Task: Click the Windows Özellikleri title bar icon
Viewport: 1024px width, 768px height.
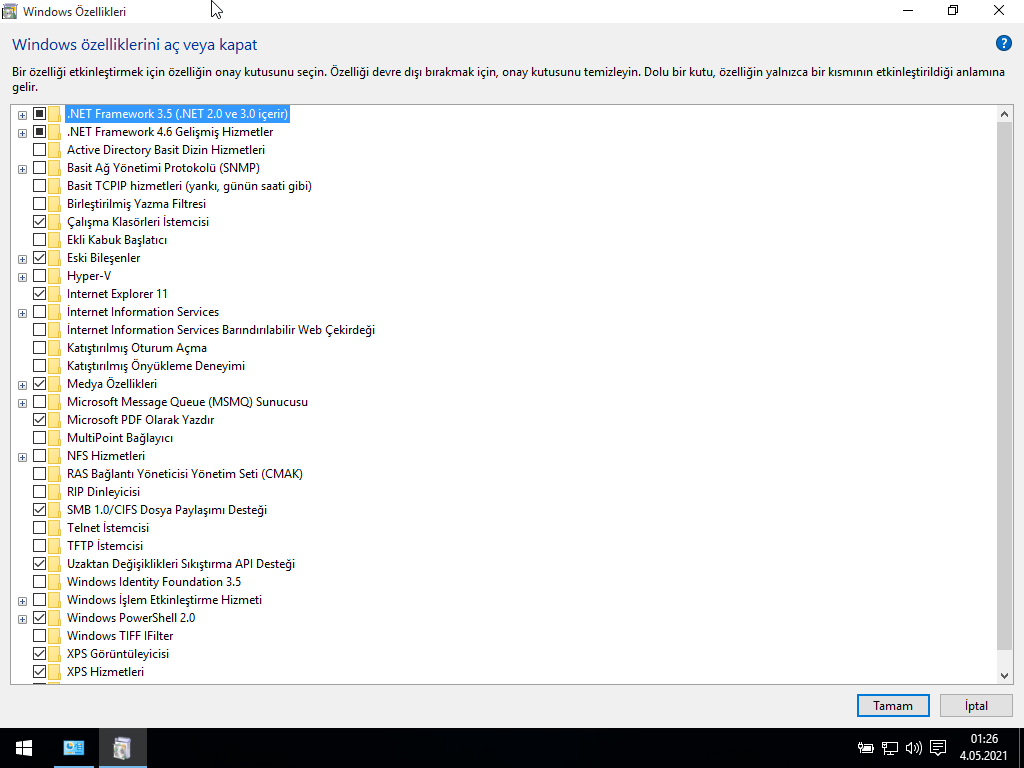Action: click(x=10, y=11)
